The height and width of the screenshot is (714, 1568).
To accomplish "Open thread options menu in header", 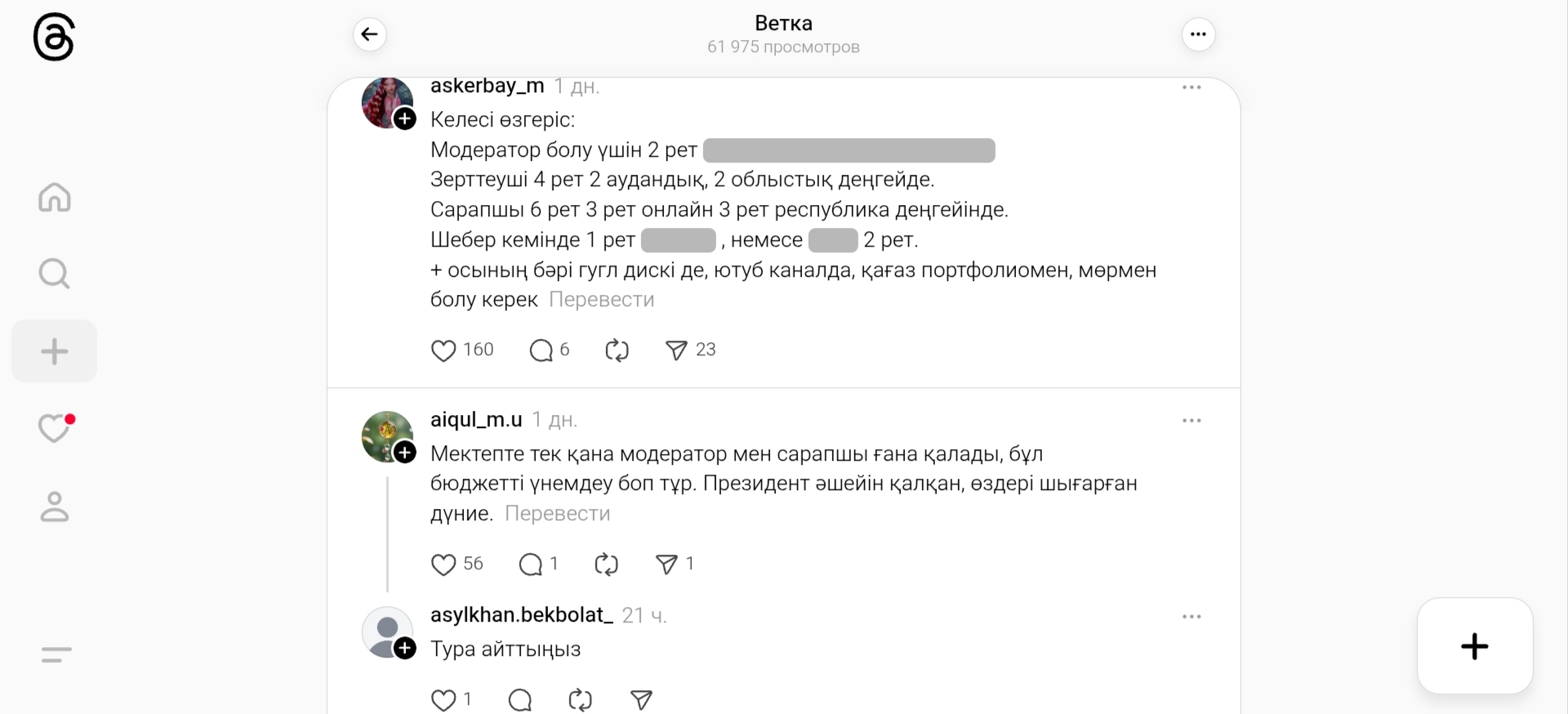I will (1198, 34).
